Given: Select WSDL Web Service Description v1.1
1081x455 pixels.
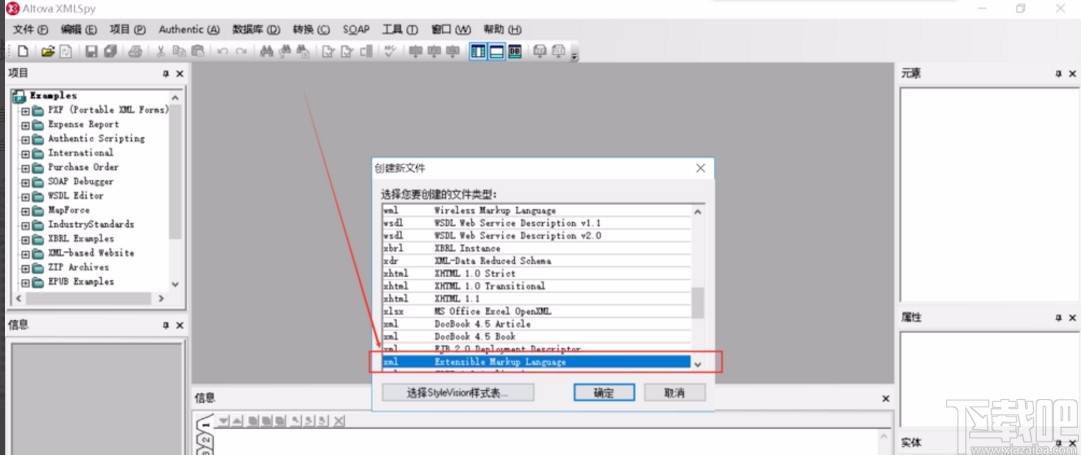Looking at the screenshot, I should tap(536, 223).
